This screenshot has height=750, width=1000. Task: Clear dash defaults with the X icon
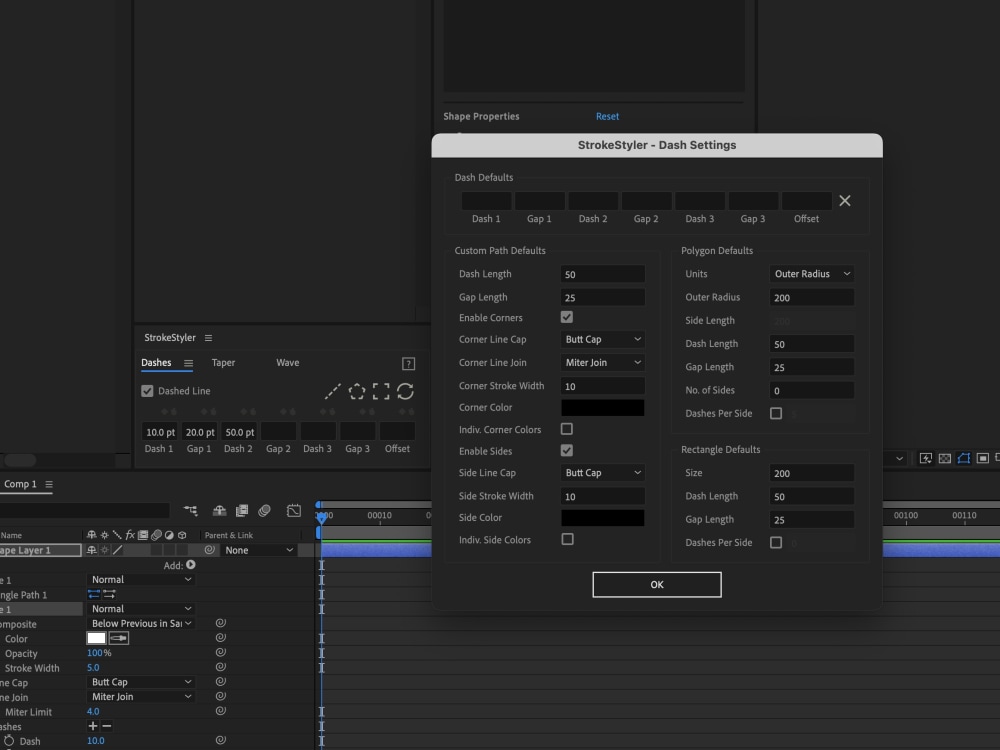point(844,201)
